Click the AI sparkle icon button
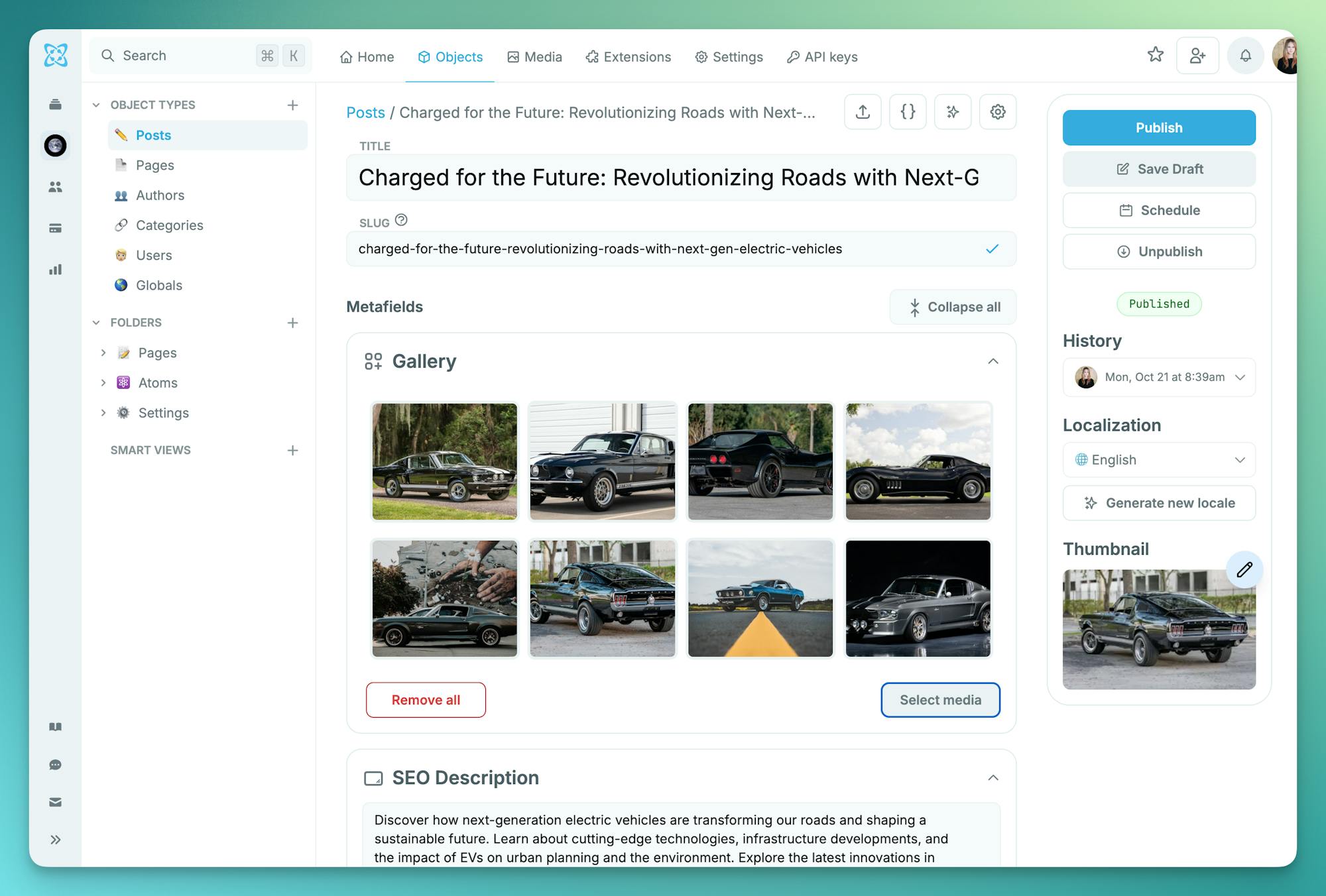 tap(953, 112)
